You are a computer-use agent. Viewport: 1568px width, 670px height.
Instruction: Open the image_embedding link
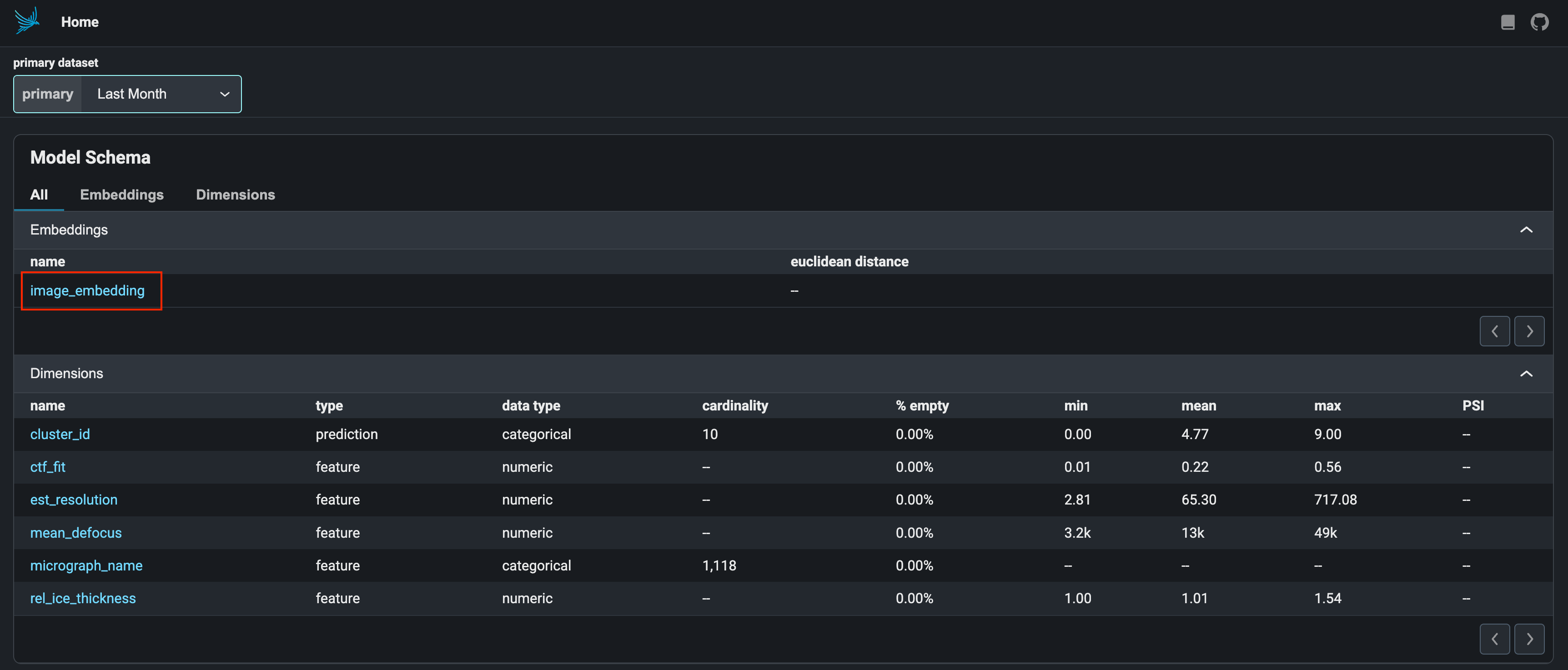(88, 291)
